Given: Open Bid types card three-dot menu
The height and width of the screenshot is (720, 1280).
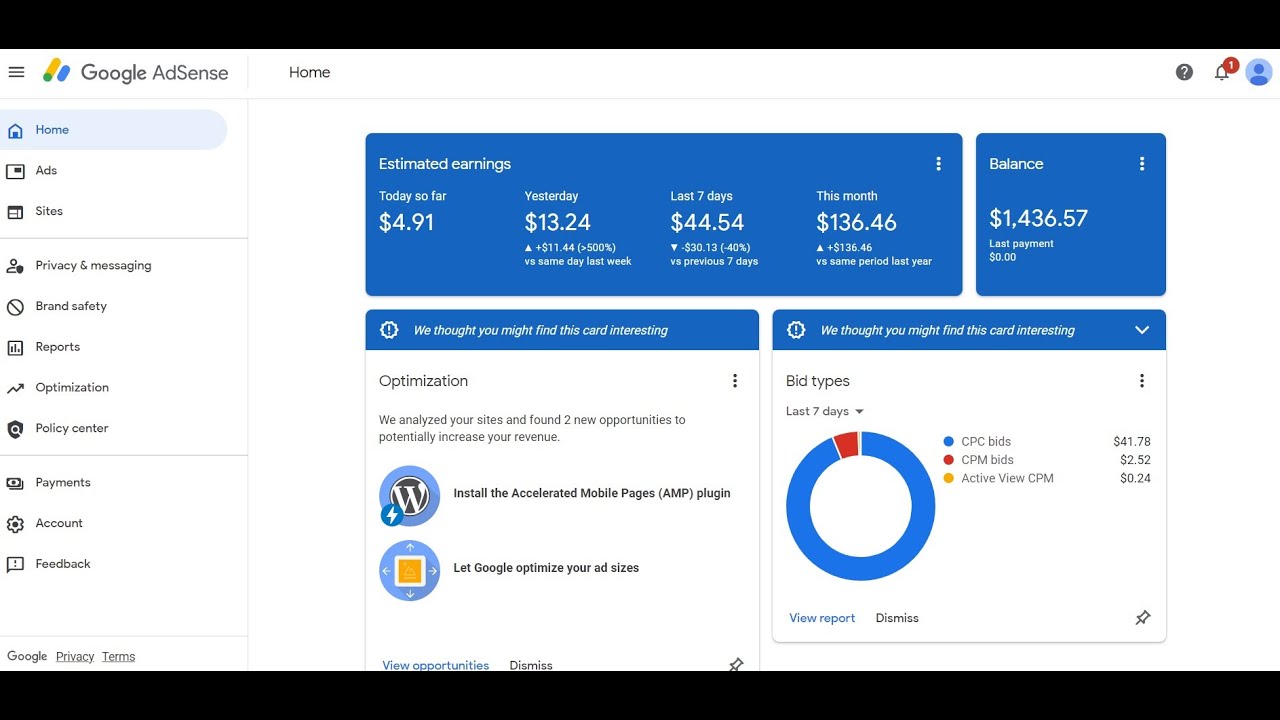Looking at the screenshot, I should click(x=1142, y=381).
